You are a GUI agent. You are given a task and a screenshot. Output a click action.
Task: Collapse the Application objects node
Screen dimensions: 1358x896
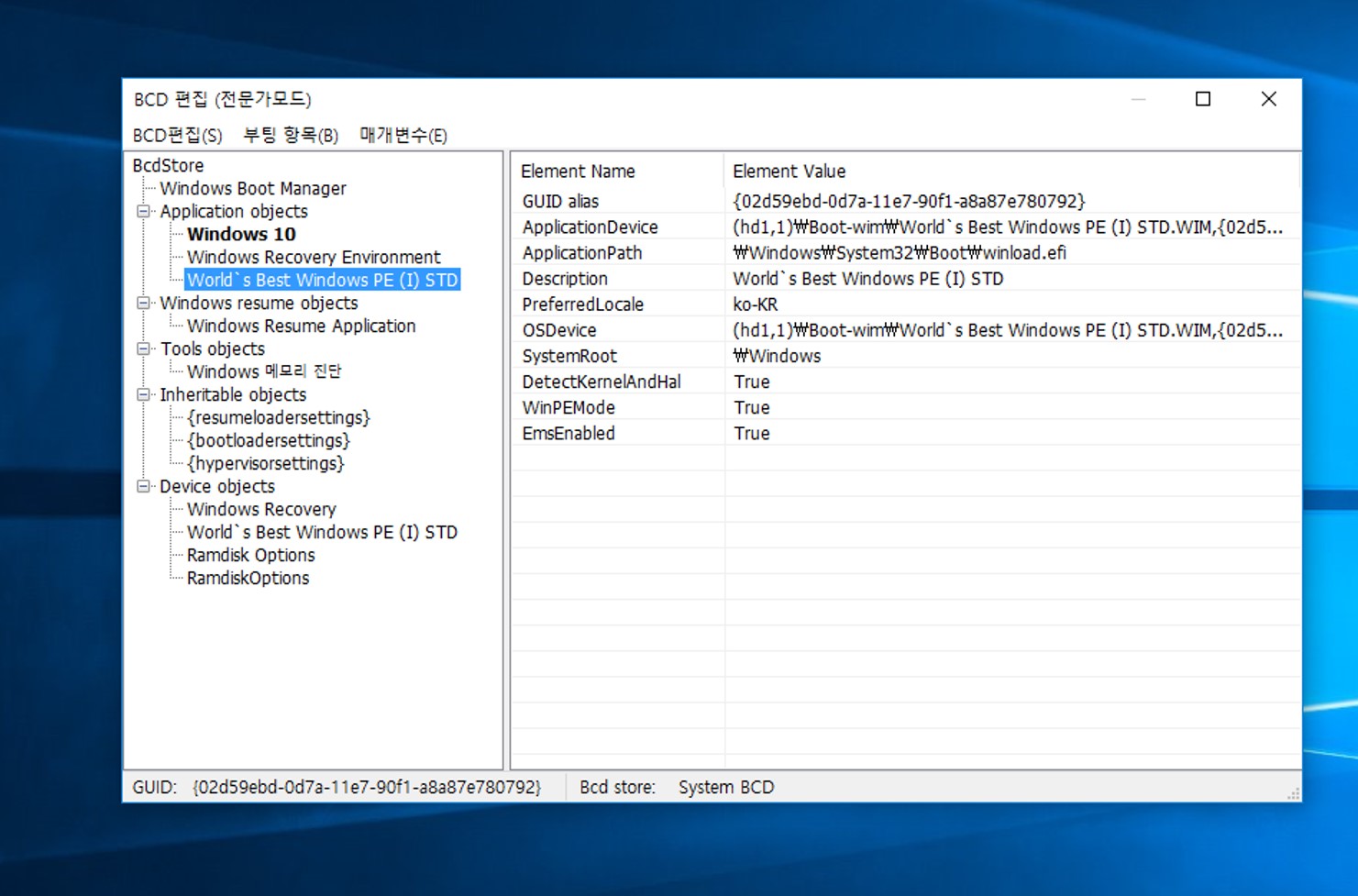(144, 212)
